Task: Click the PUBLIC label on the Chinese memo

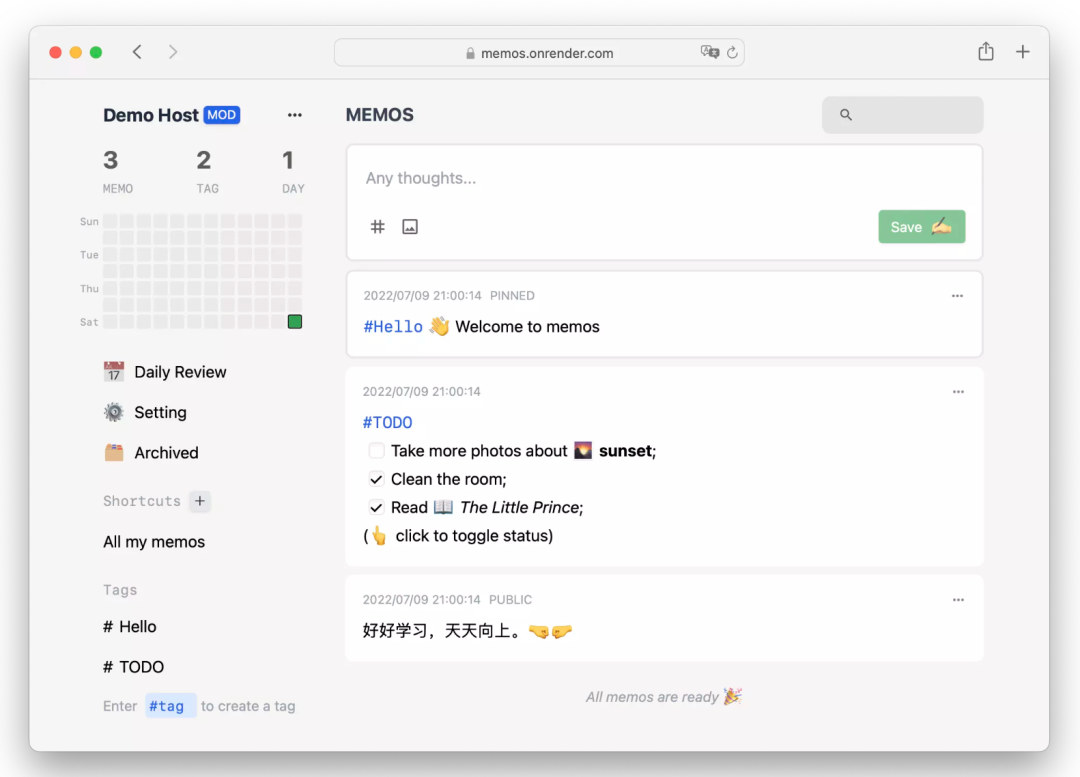Action: tap(510, 600)
